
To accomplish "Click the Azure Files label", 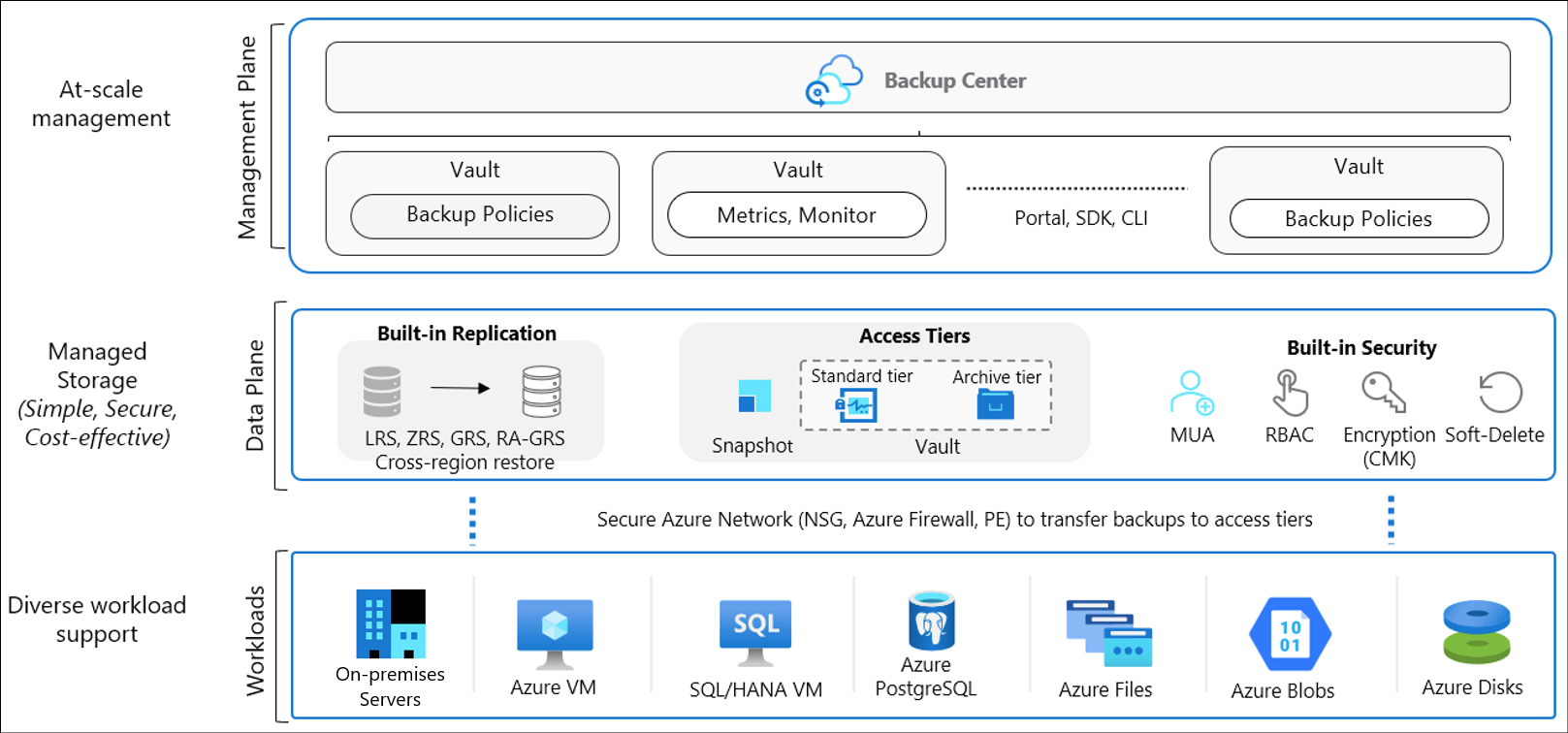I will 1105,689.
